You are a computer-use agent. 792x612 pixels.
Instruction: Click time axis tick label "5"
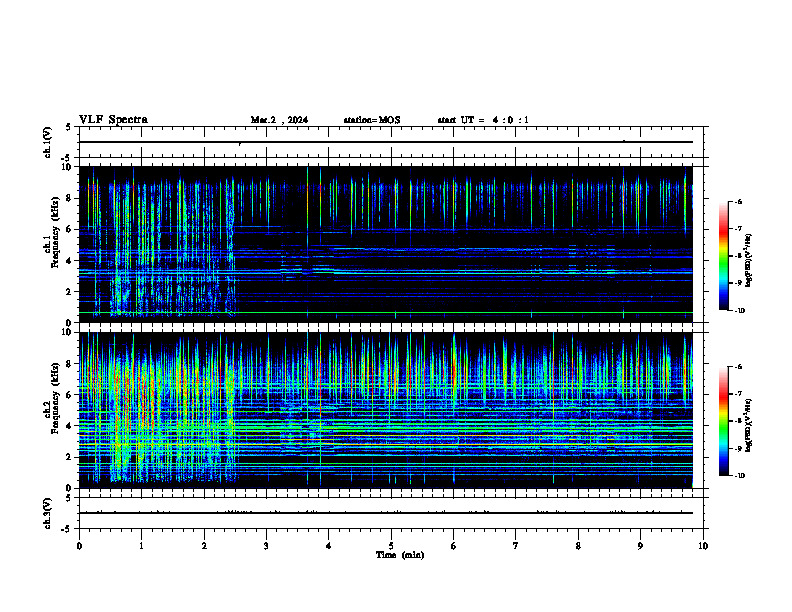coord(391,546)
